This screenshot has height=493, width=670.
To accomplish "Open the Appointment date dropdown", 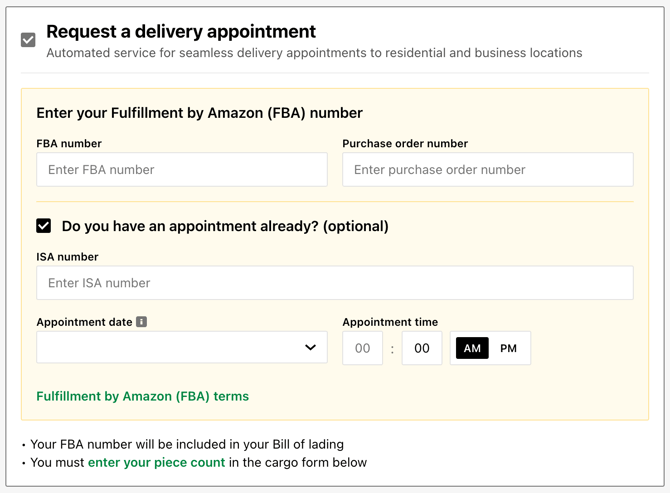I will [x=182, y=347].
